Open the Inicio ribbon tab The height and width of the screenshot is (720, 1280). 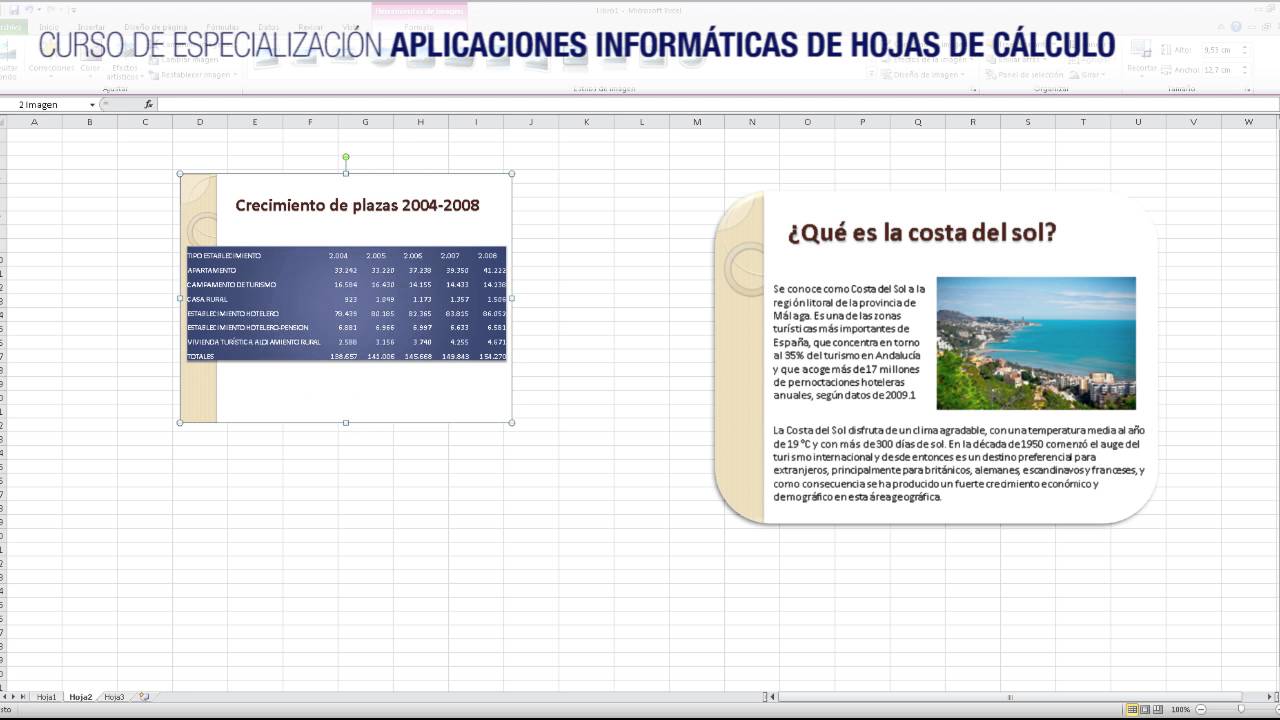point(49,27)
